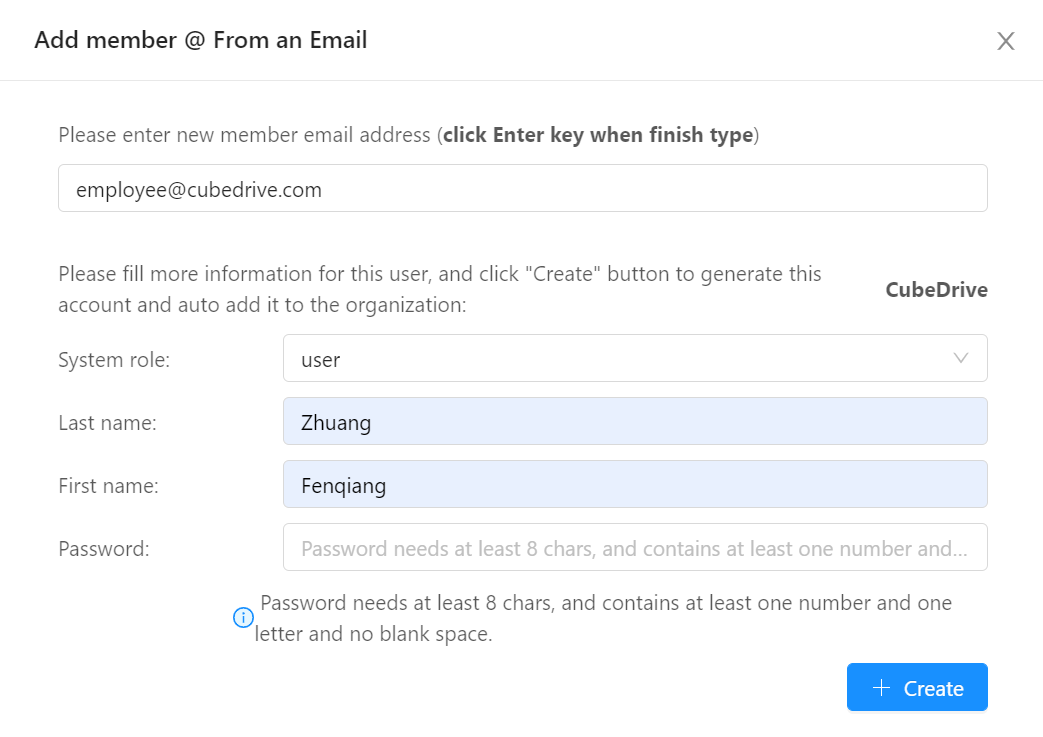Image resolution: width=1043 pixels, height=737 pixels.
Task: Click the password requirements hint text below field
Action: pos(603,618)
